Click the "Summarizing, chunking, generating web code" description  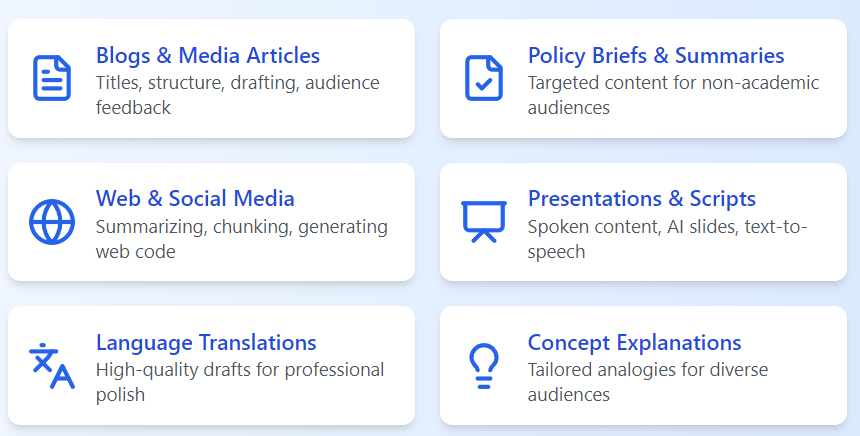tap(241, 238)
